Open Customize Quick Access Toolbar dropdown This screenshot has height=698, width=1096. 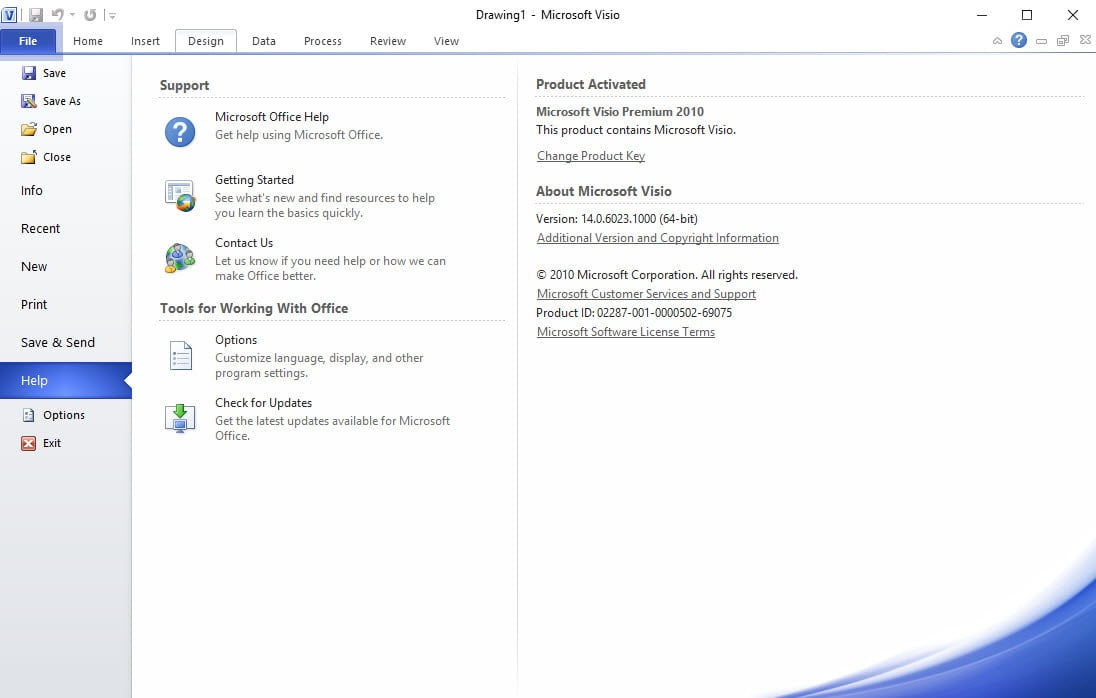click(x=112, y=15)
